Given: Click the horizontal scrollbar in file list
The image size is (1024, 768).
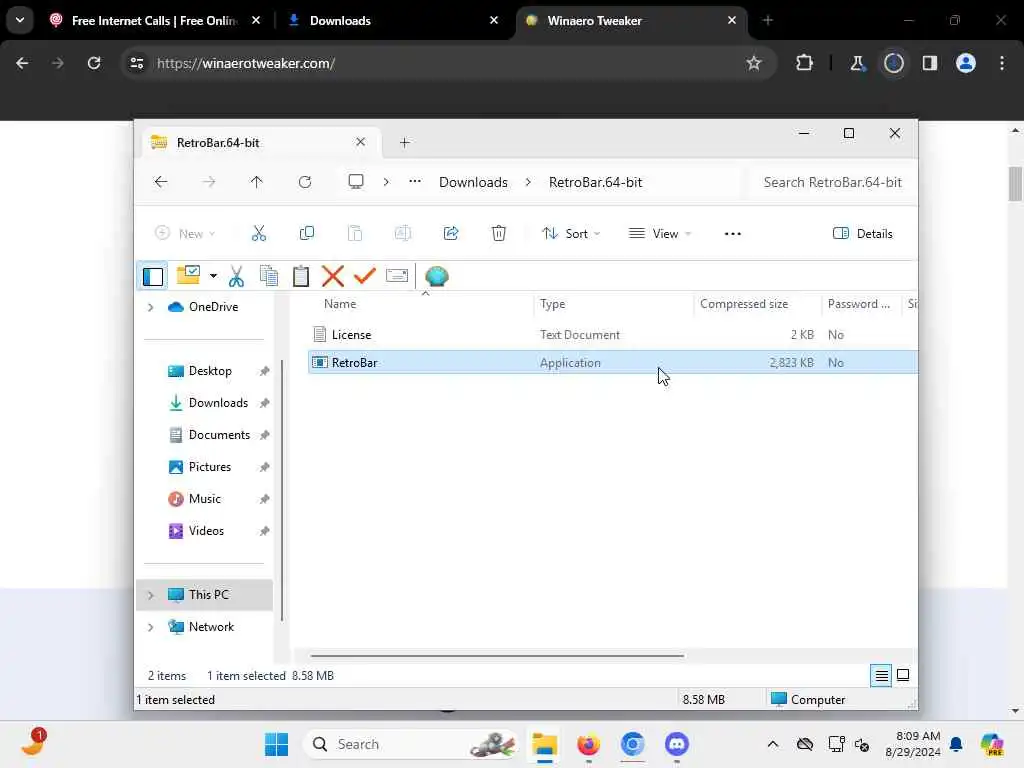Looking at the screenshot, I should [497, 655].
